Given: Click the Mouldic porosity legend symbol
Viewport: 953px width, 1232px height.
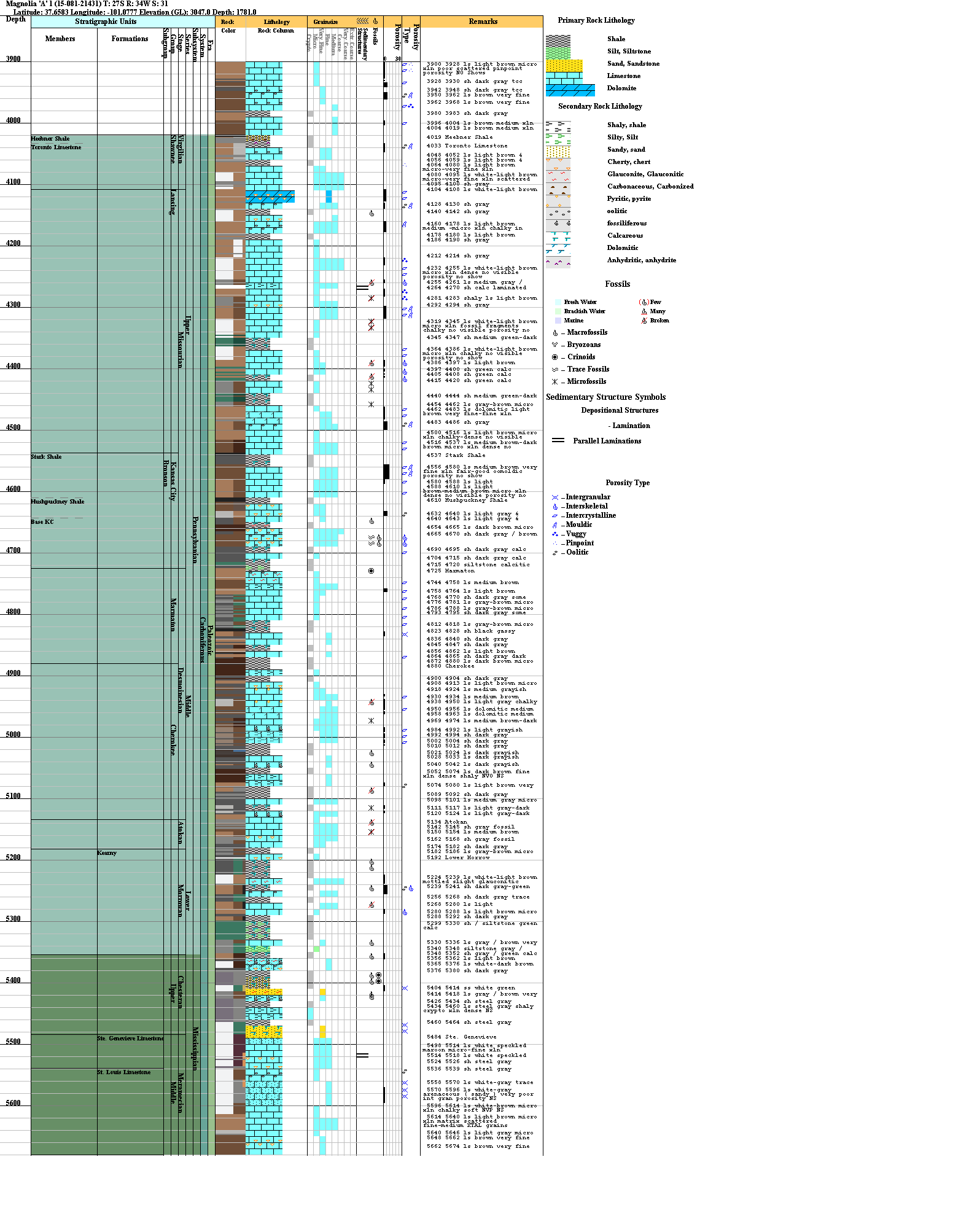Looking at the screenshot, I should coord(555,525).
